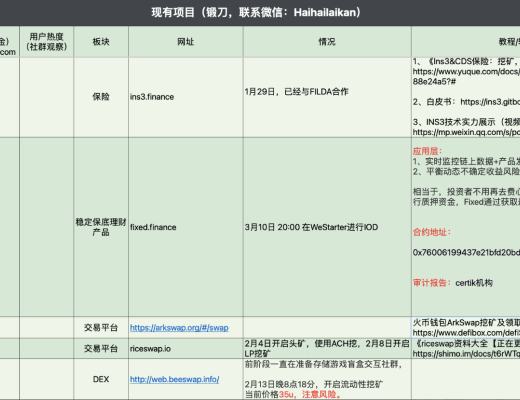
Task: Click the red 35u 注意风险 text
Action: tap(310, 395)
